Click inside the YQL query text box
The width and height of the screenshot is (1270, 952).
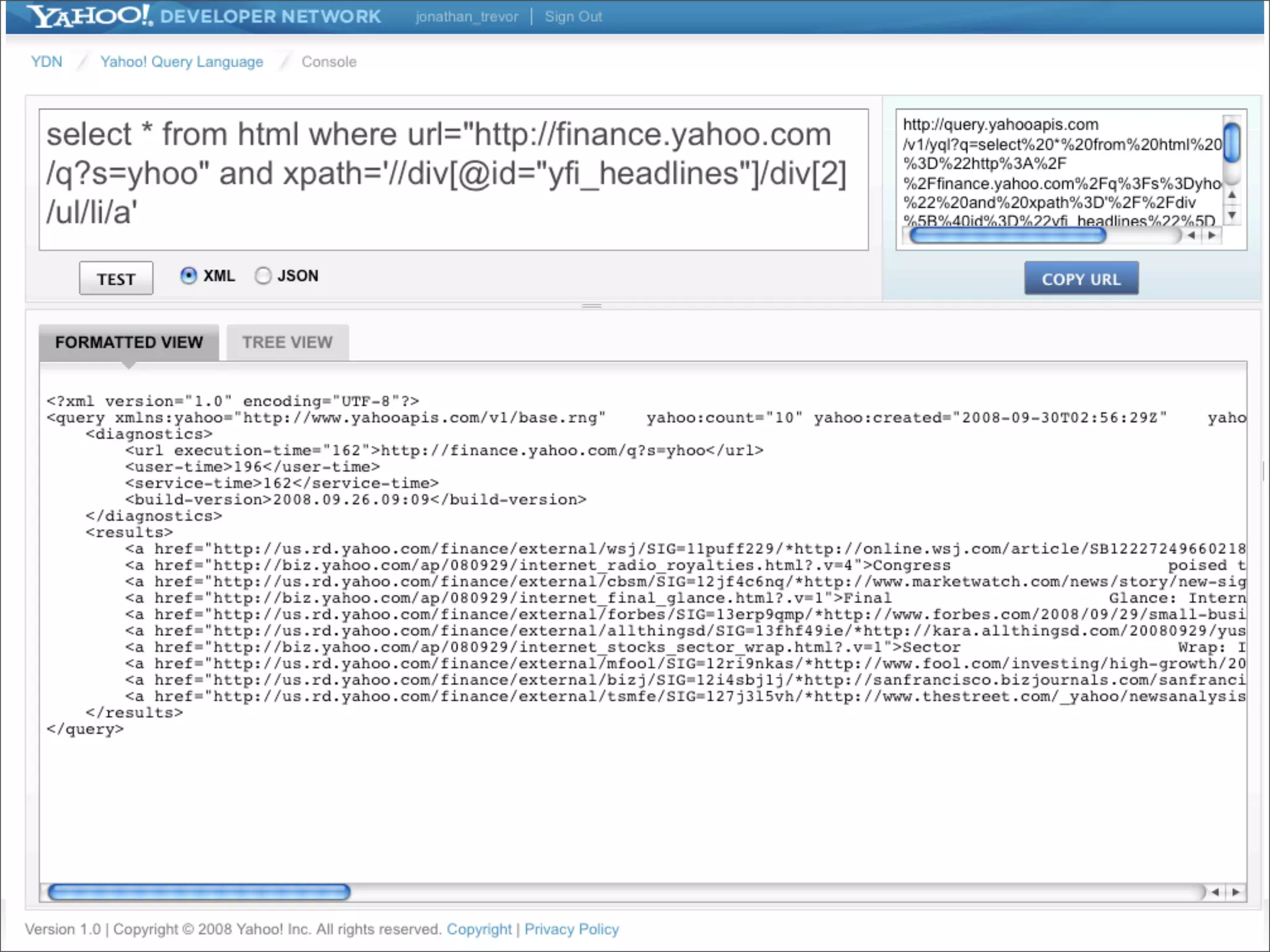(x=453, y=180)
